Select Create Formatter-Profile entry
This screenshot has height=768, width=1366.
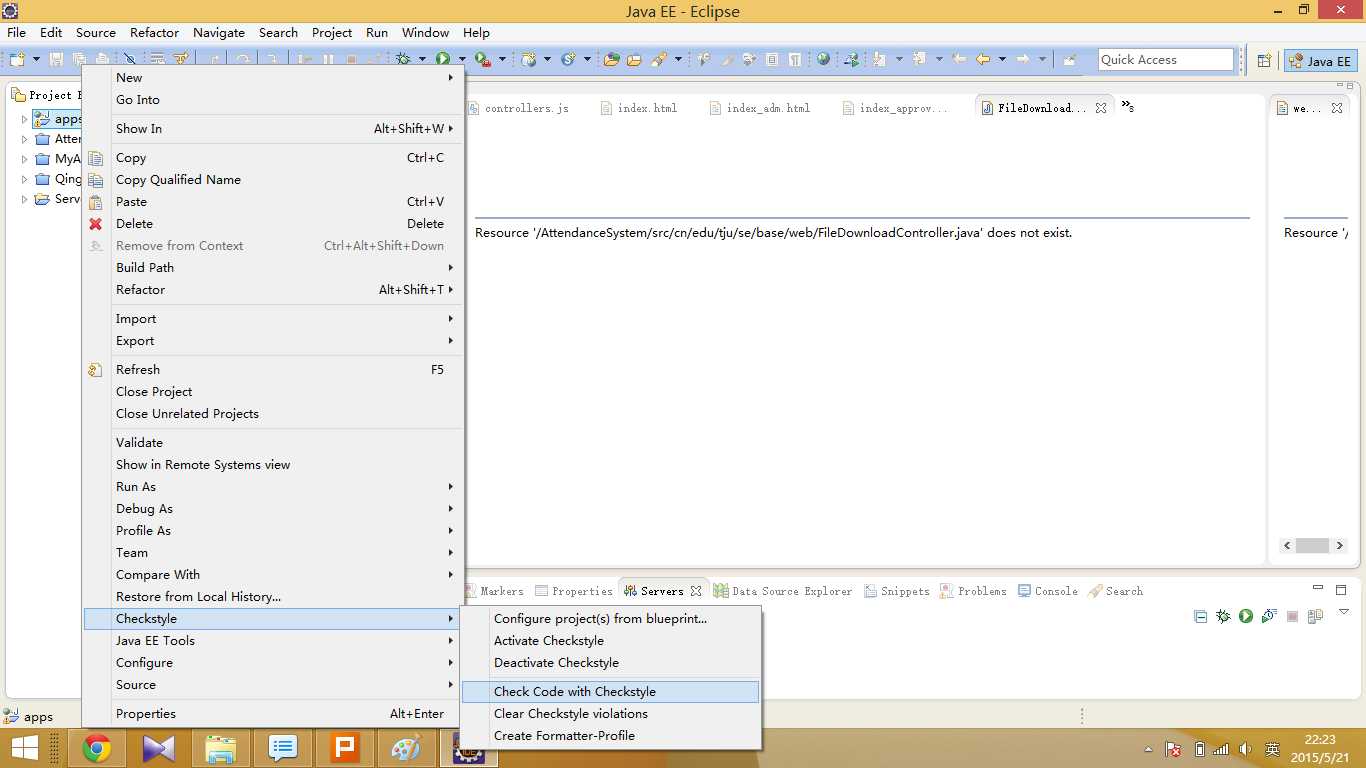610,735
